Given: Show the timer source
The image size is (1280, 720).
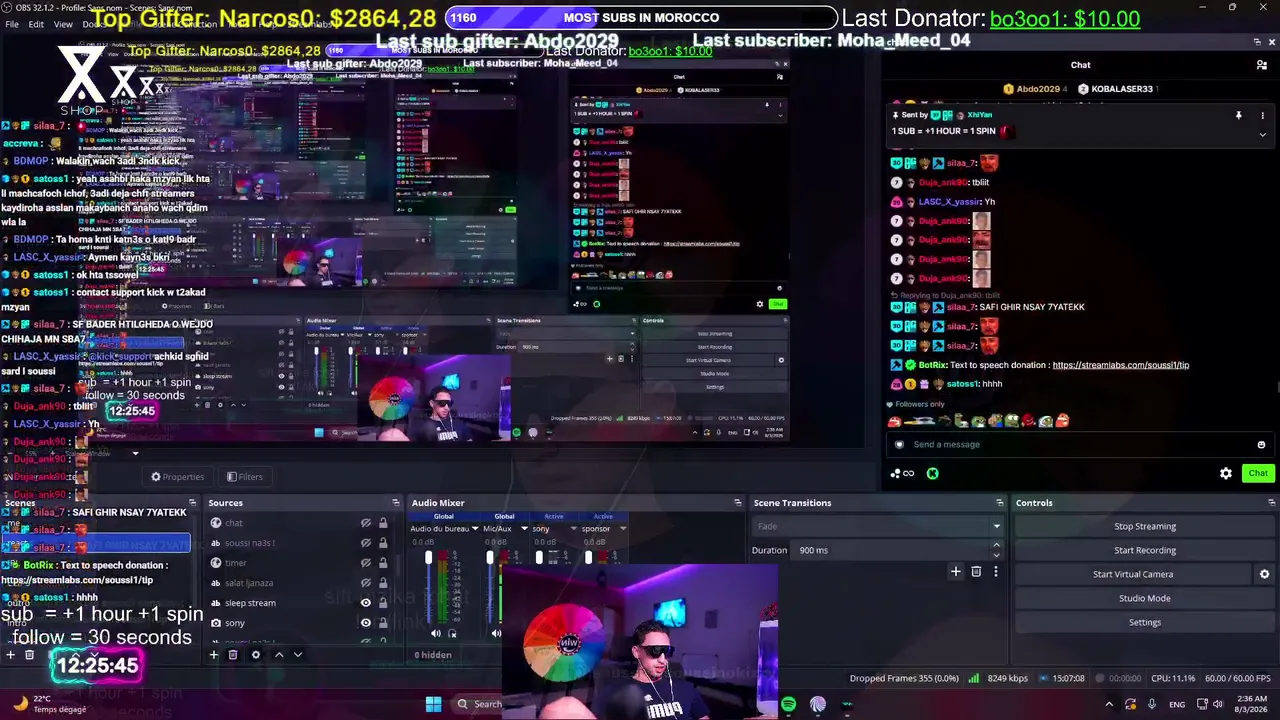Looking at the screenshot, I should tap(366, 563).
